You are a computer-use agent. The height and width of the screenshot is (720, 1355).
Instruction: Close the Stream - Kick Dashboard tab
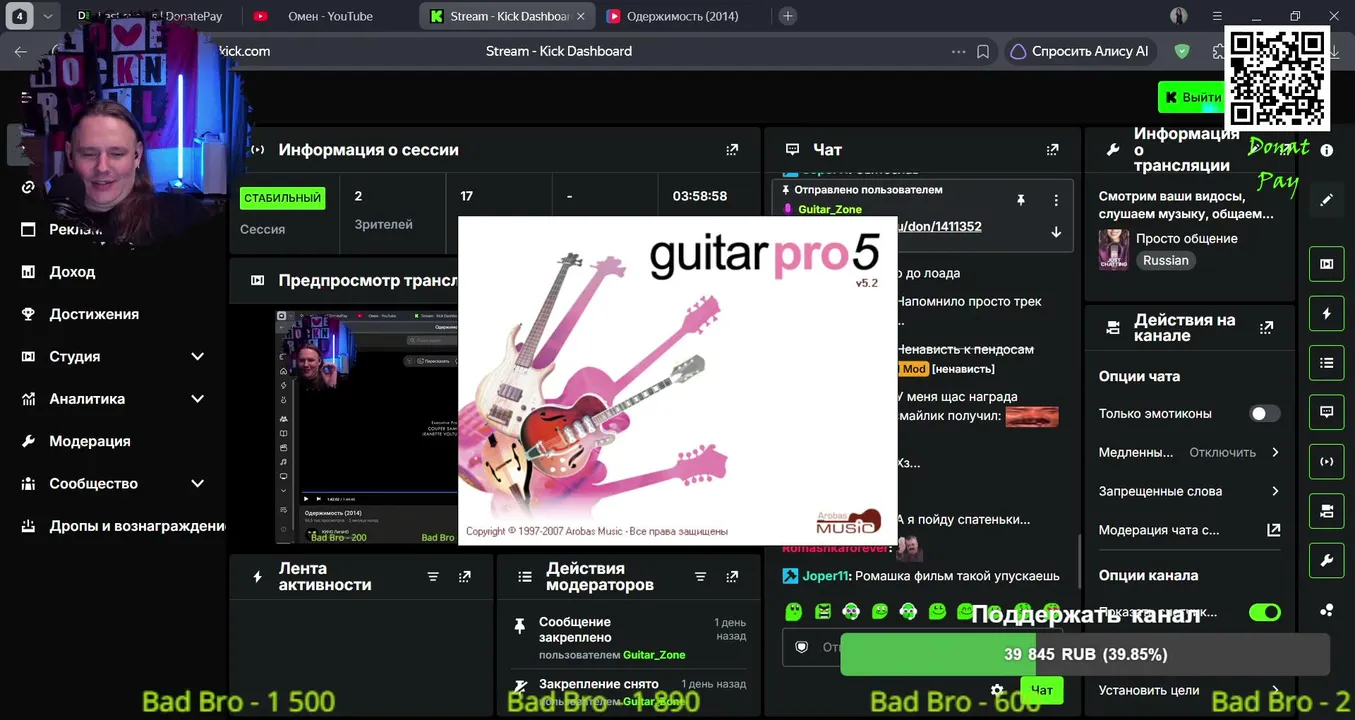tap(581, 16)
